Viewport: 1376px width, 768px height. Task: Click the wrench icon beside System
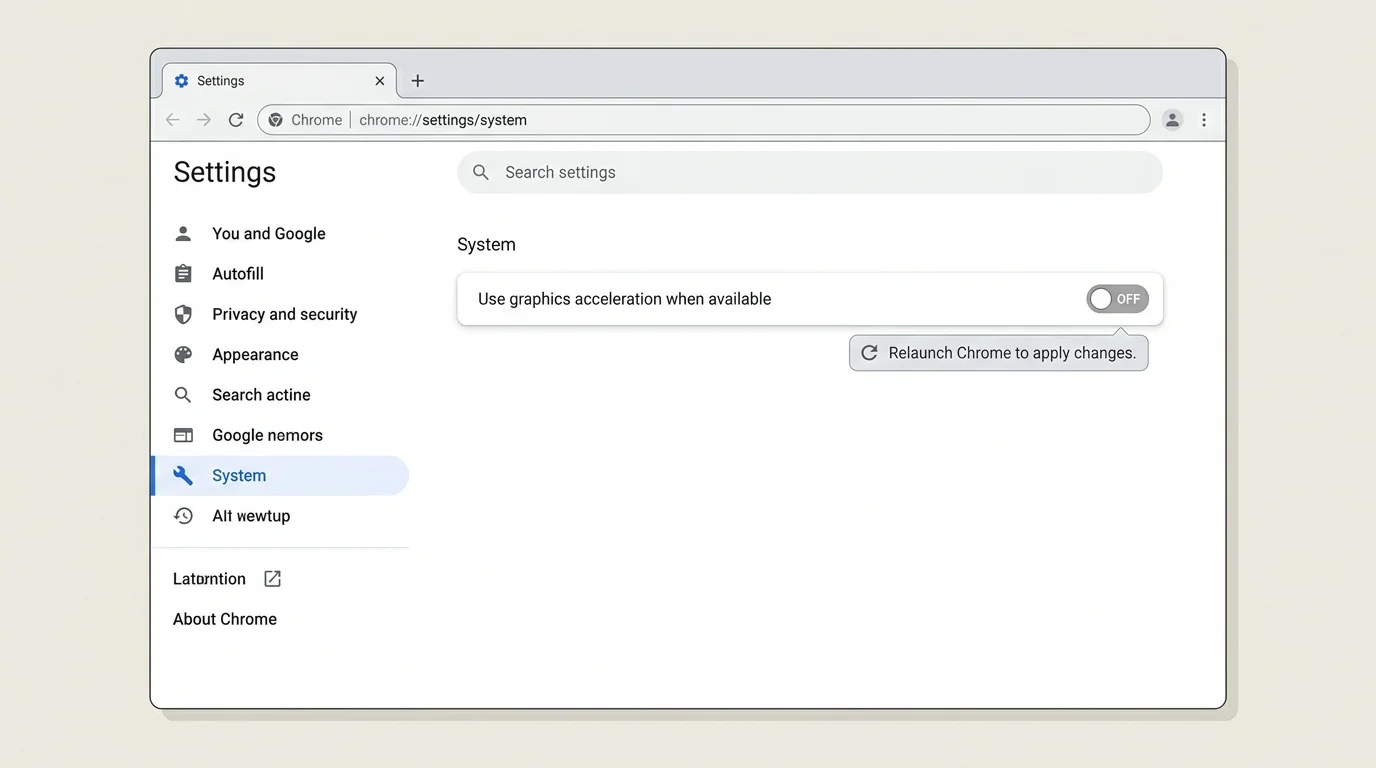coord(183,476)
